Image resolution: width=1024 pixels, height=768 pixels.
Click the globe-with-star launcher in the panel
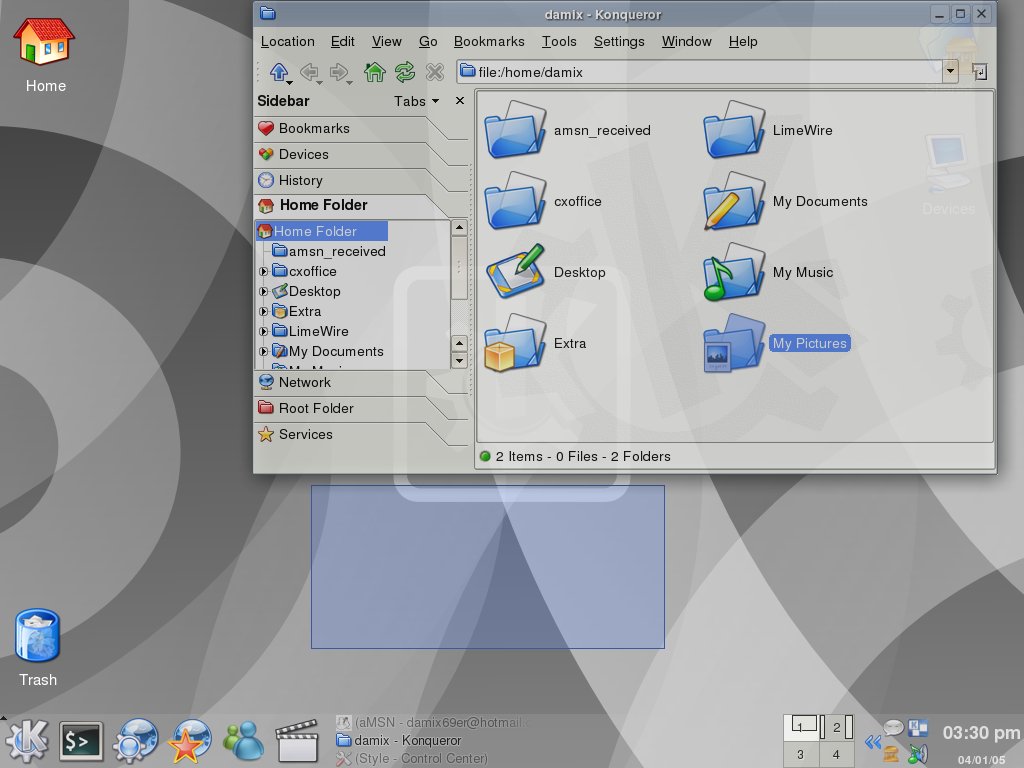pyautogui.click(x=190, y=741)
